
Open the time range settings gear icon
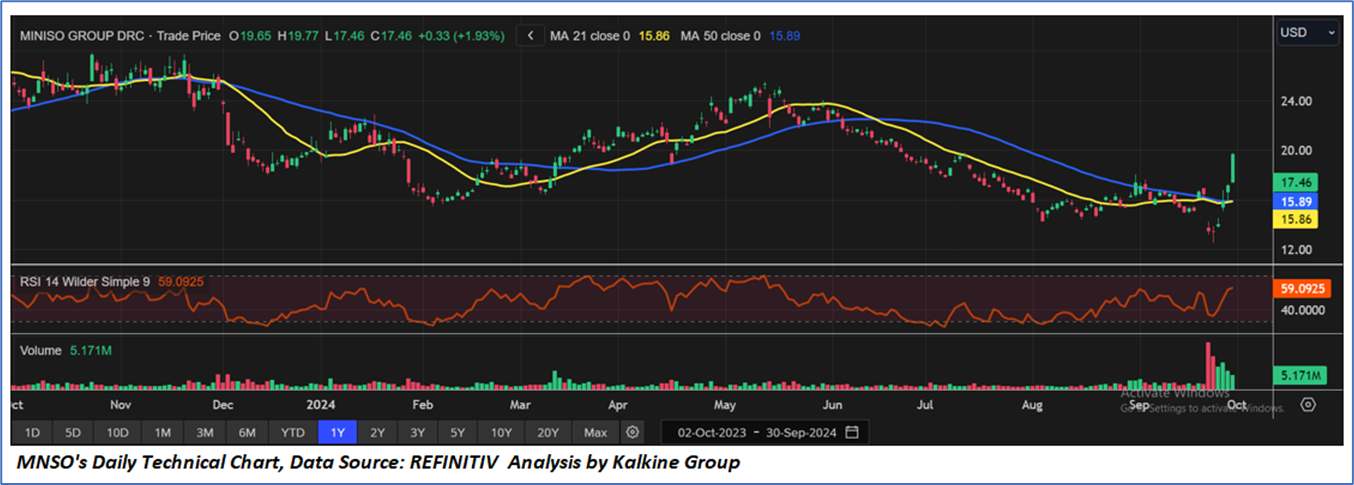(x=632, y=432)
